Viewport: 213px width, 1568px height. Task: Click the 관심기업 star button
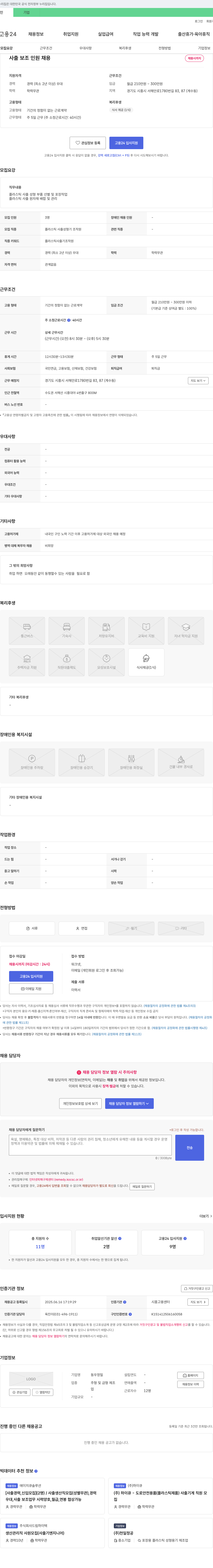point(20,1392)
